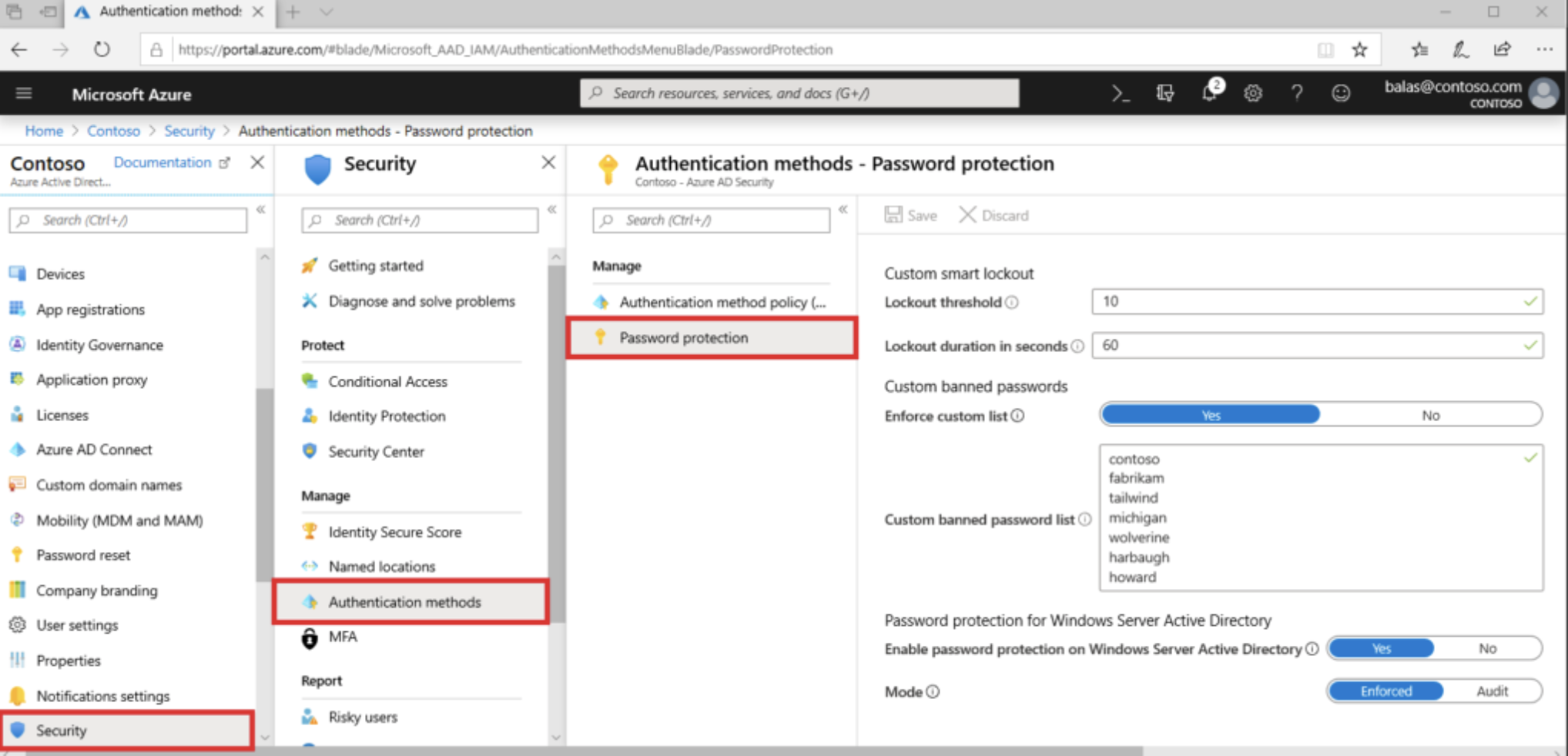This screenshot has width=1568, height=756.
Task: Select the Conditional Access icon
Action: pyautogui.click(x=310, y=381)
